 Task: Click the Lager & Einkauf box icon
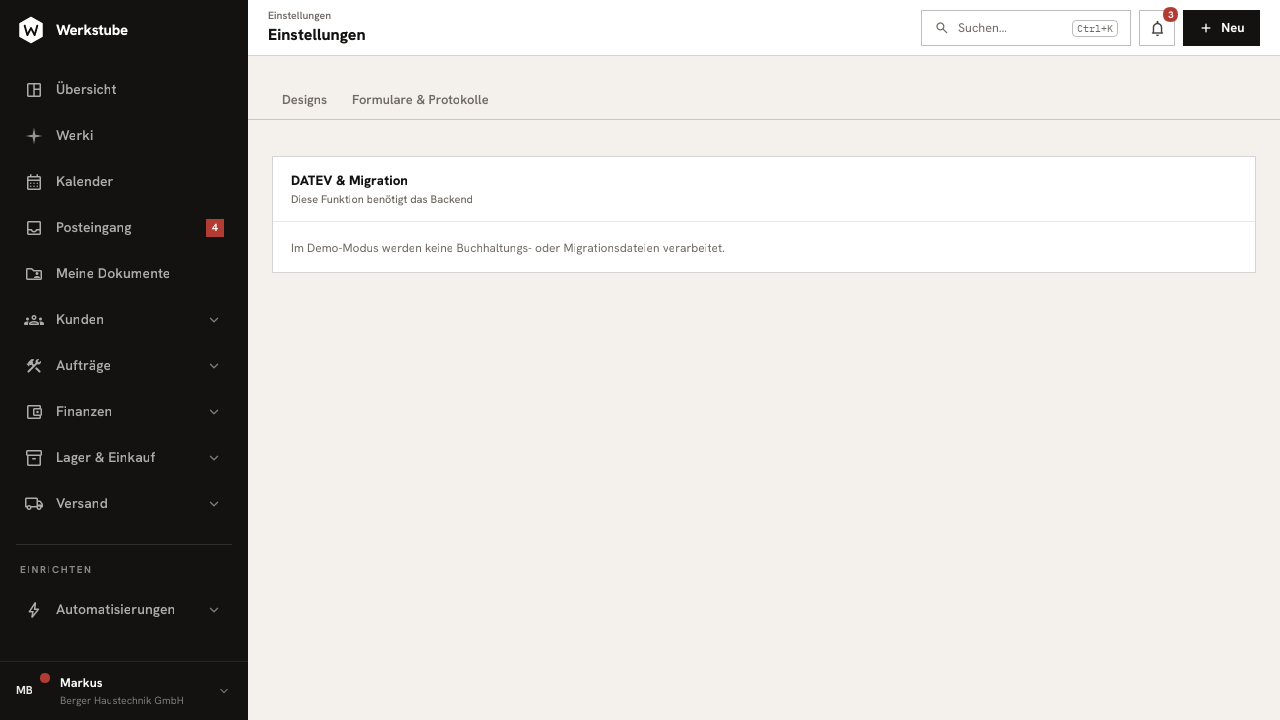[34, 458]
